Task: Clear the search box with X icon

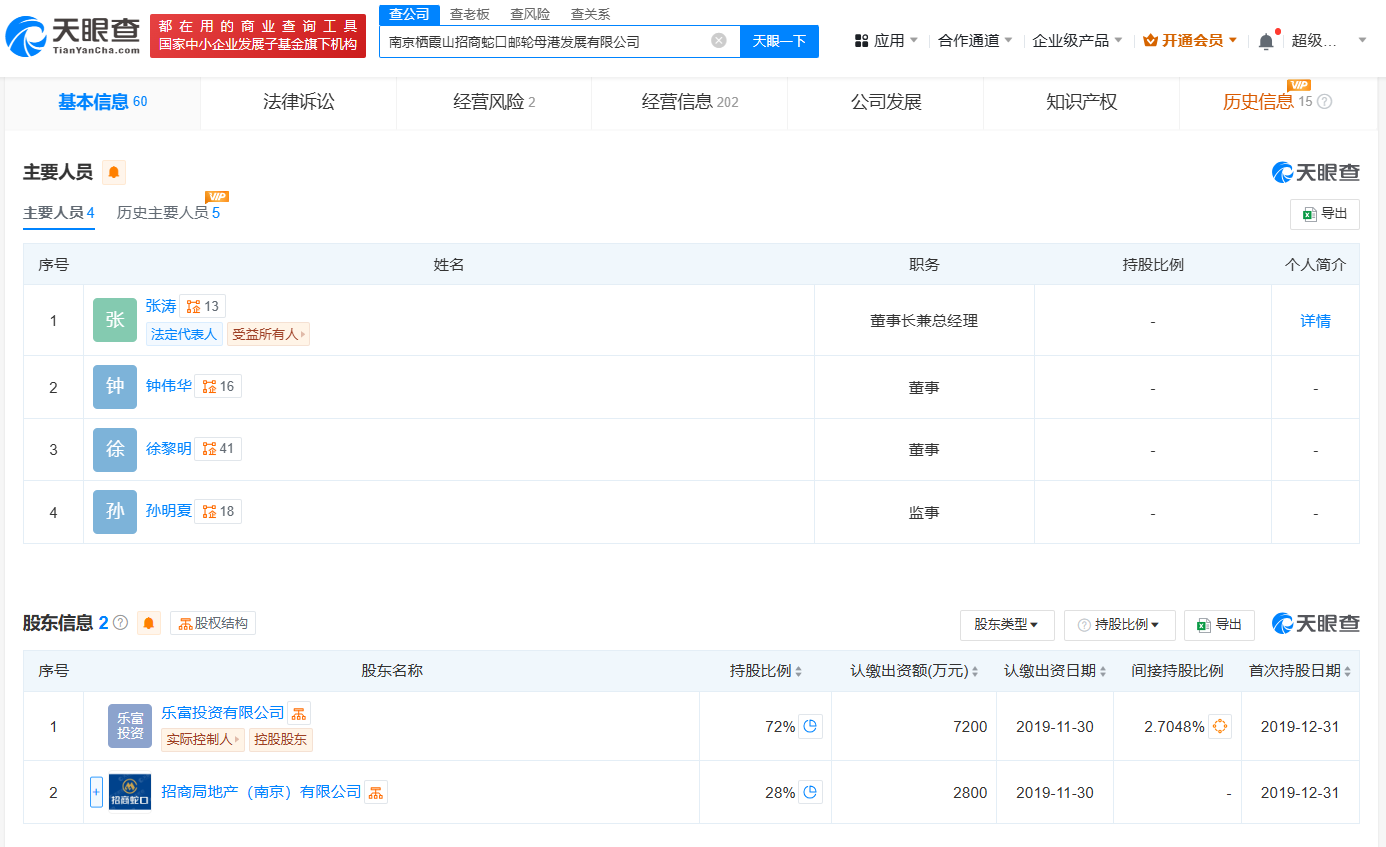Action: click(718, 41)
